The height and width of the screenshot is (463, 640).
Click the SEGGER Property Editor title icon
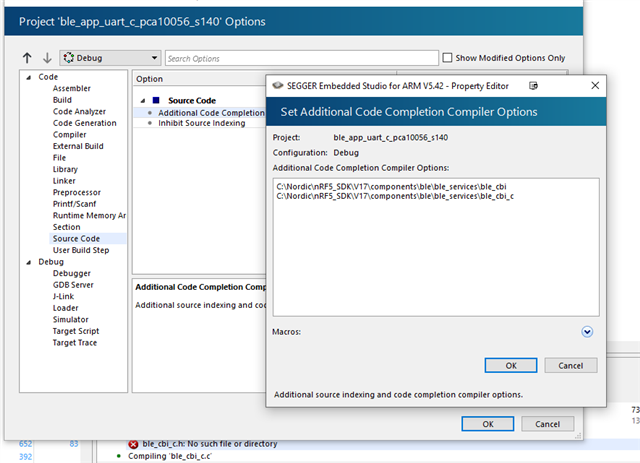278,85
